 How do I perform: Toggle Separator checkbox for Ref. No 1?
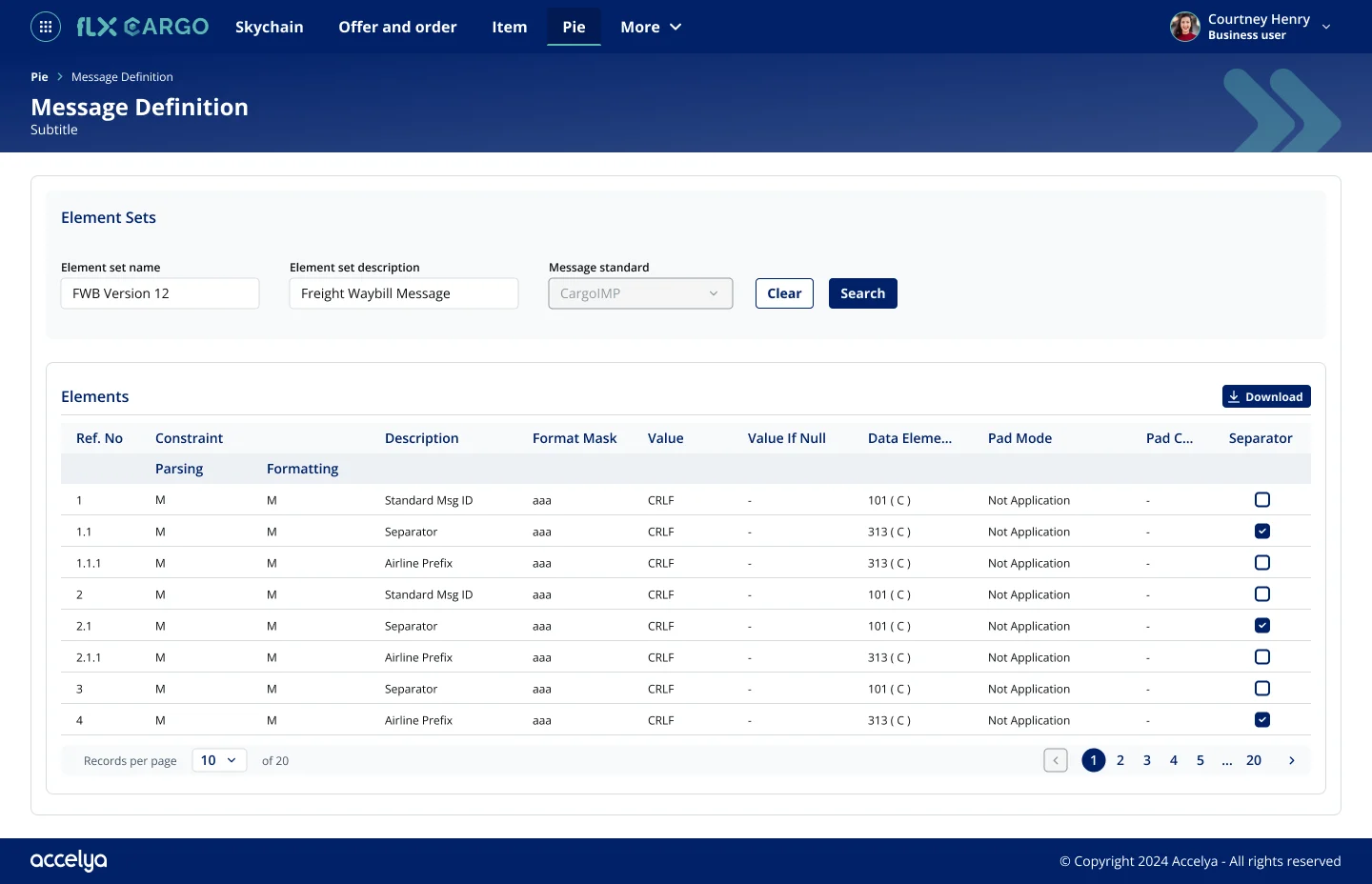(x=1262, y=500)
